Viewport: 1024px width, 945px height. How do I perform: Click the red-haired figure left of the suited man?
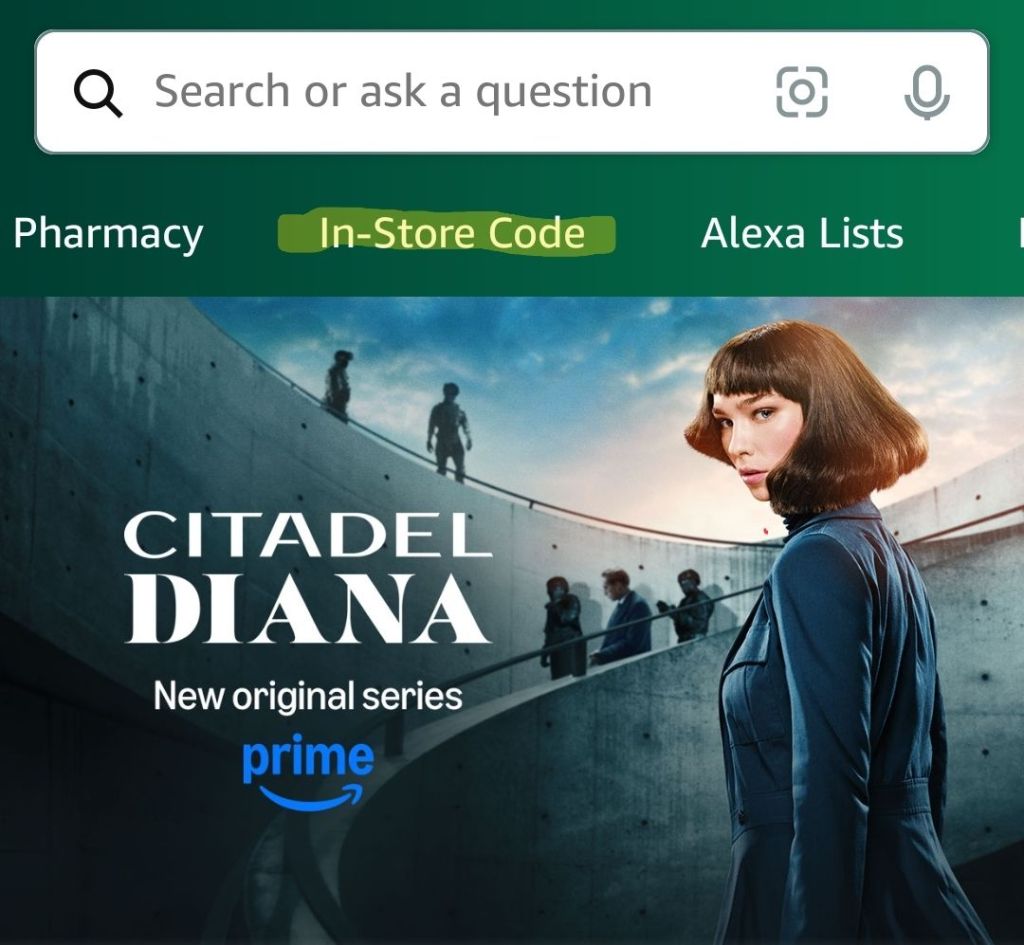[563, 628]
